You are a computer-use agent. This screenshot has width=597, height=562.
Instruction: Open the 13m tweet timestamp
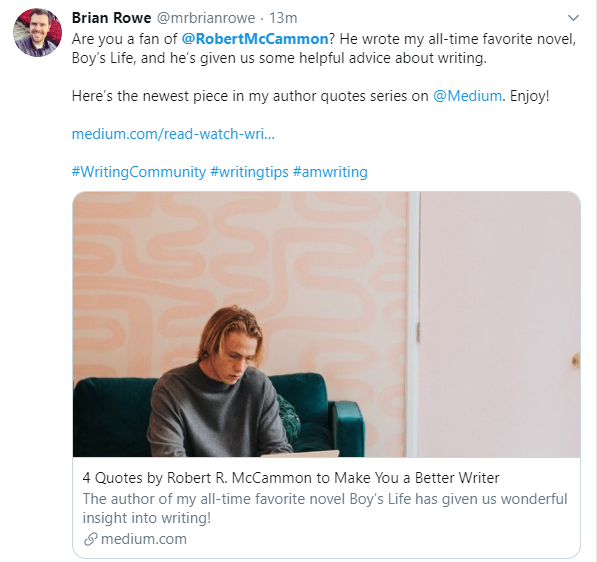[x=283, y=18]
